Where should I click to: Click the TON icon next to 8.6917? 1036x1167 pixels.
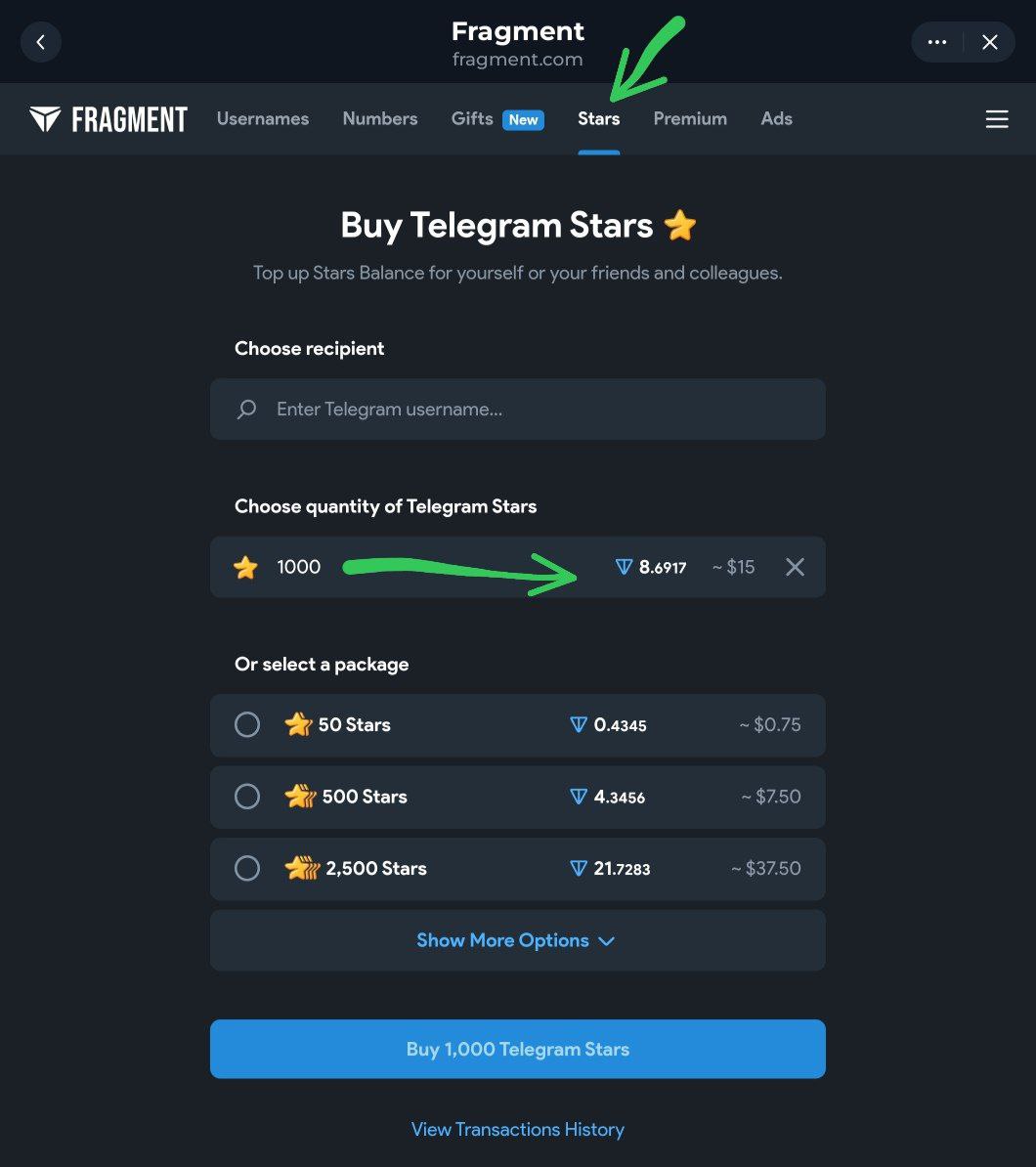click(x=624, y=567)
